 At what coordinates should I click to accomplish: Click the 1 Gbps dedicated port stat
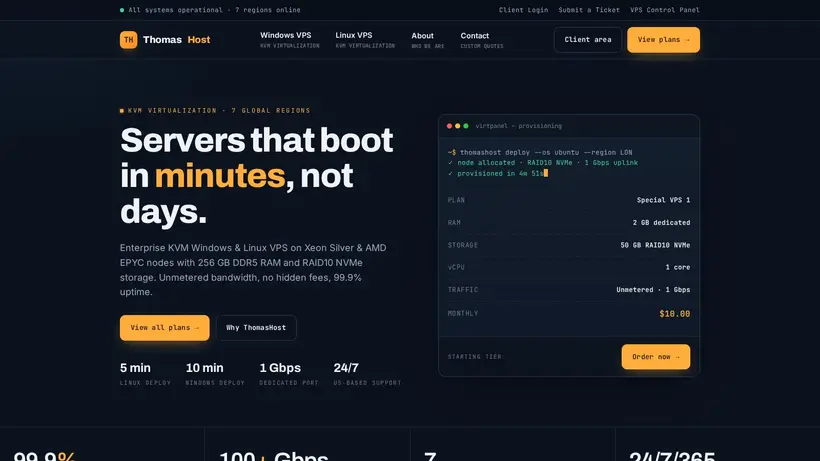(x=289, y=374)
